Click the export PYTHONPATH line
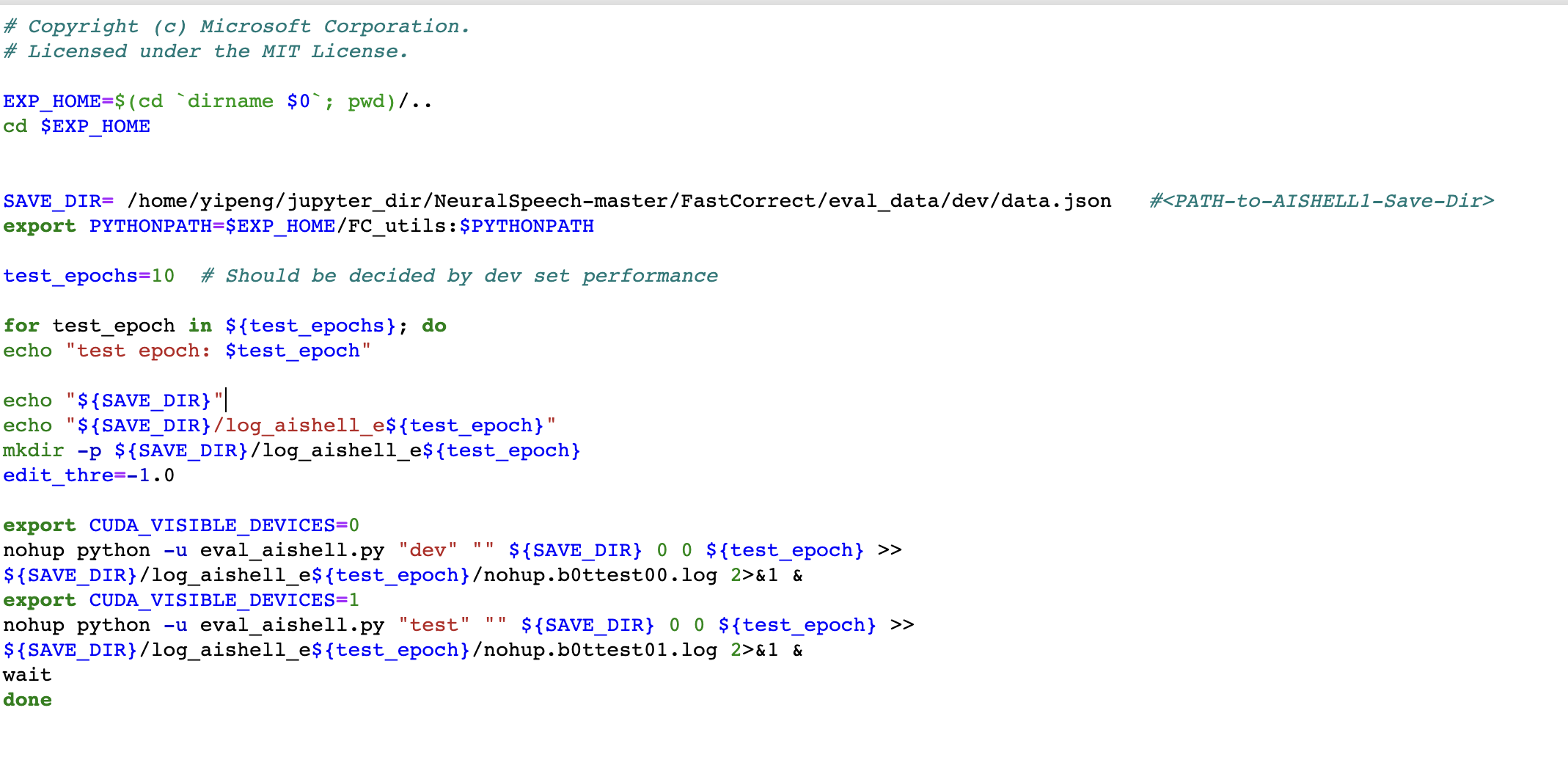 (x=298, y=226)
